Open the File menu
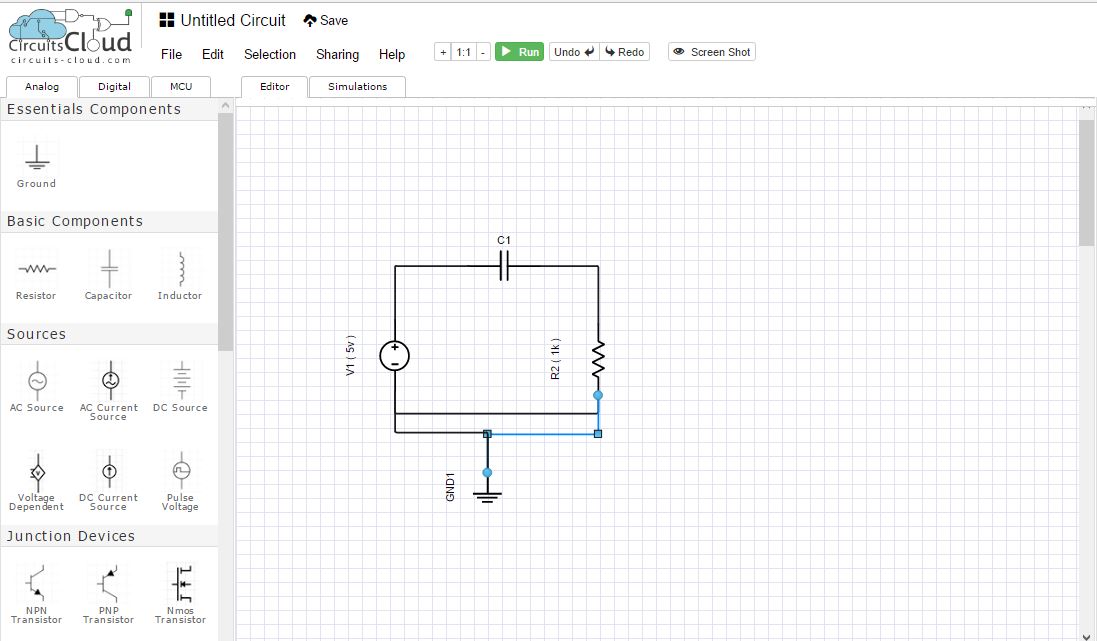 click(x=170, y=54)
